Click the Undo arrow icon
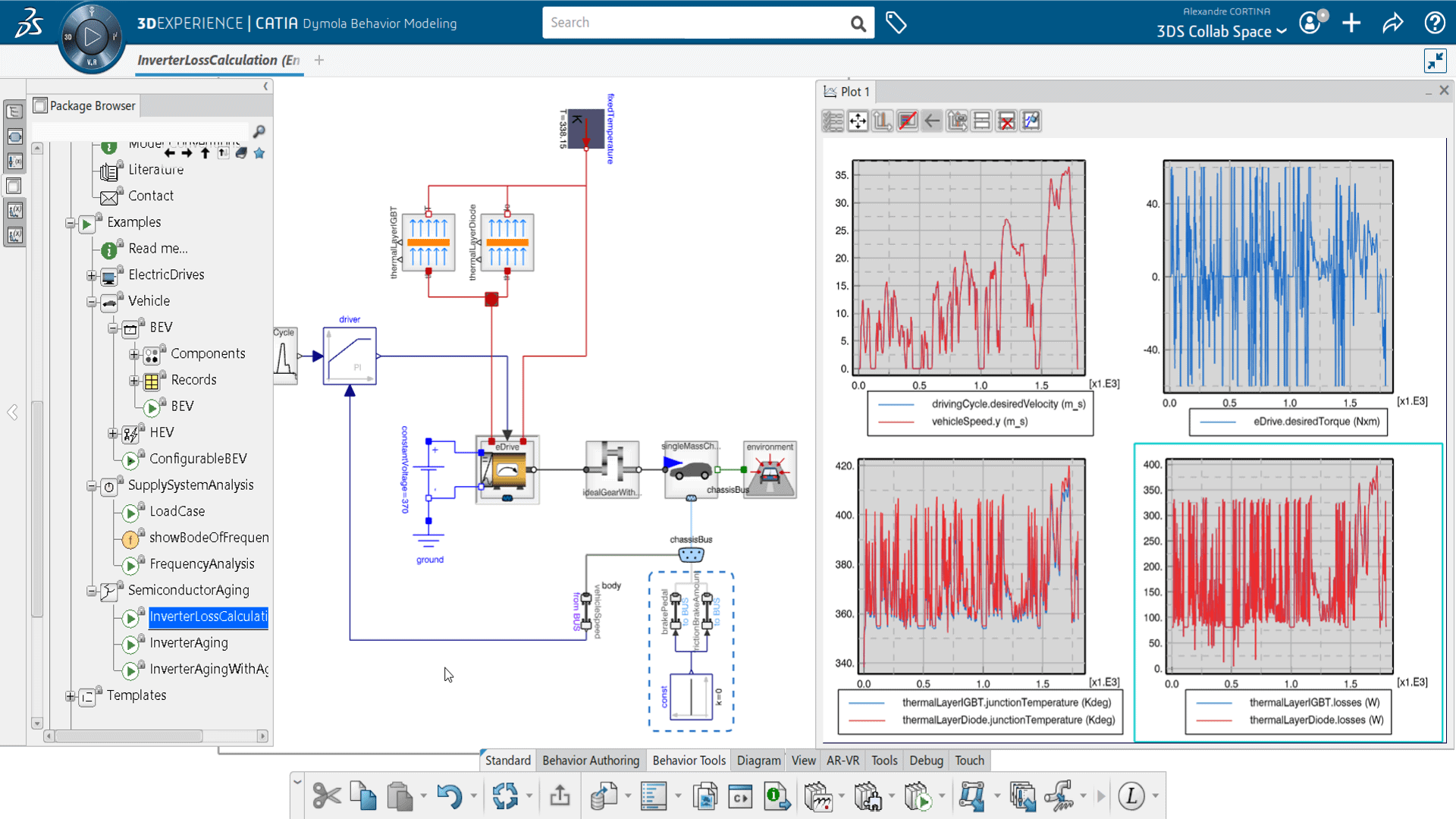Viewport: 1456px width, 819px height. (x=450, y=796)
